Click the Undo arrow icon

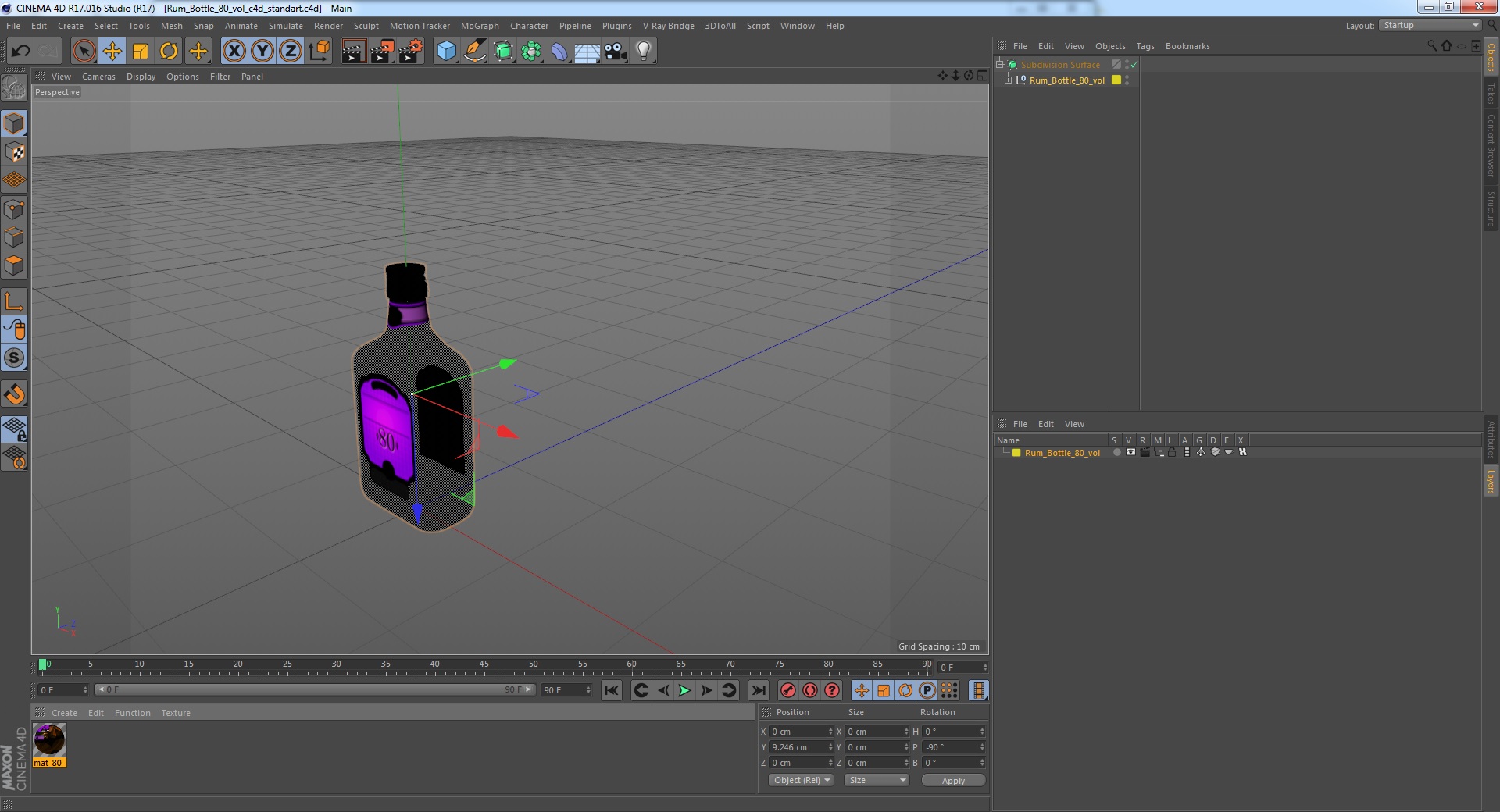(20, 52)
